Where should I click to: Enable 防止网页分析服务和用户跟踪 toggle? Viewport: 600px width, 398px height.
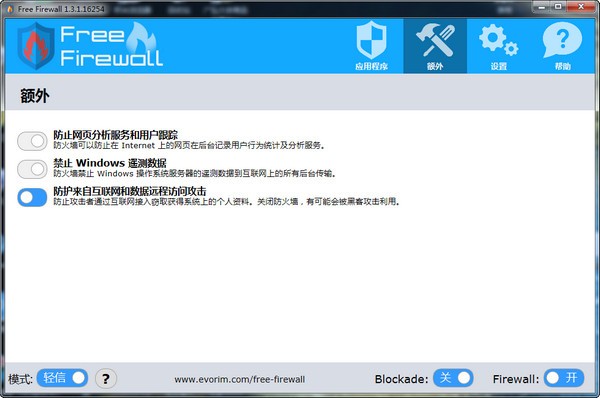pyautogui.click(x=32, y=141)
